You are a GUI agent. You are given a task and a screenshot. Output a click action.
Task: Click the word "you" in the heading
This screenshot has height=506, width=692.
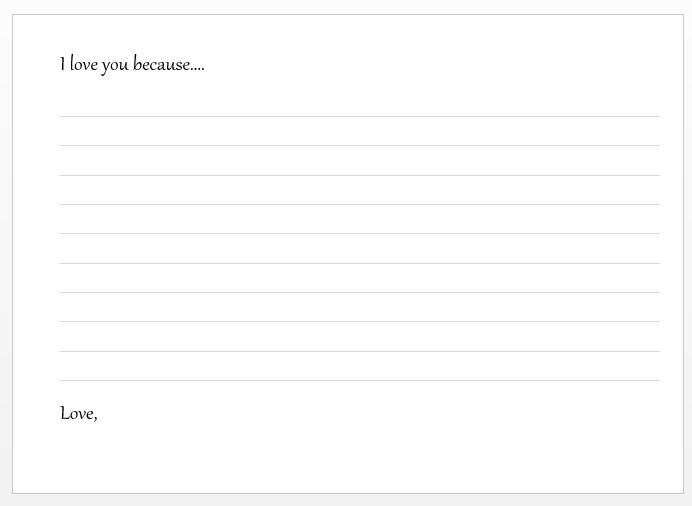[x=115, y=66]
